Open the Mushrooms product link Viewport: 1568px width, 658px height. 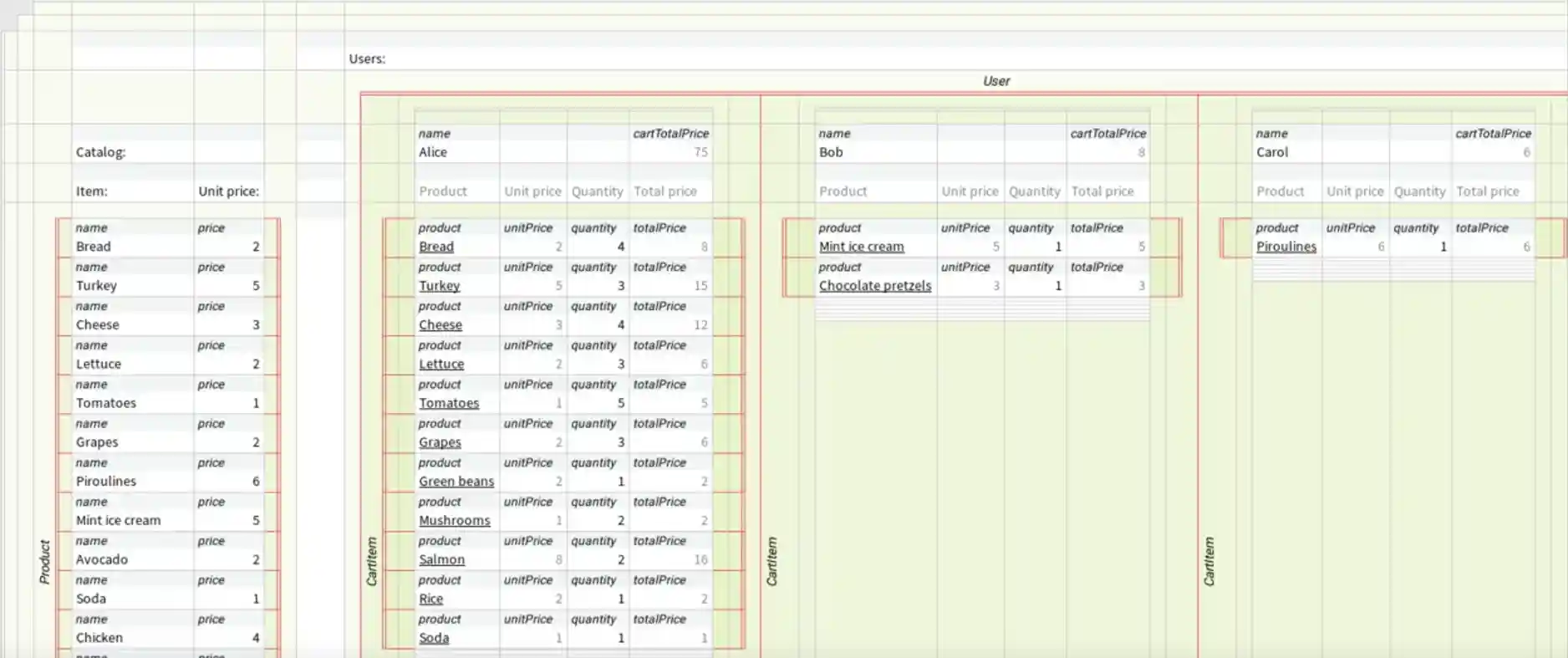(x=454, y=520)
